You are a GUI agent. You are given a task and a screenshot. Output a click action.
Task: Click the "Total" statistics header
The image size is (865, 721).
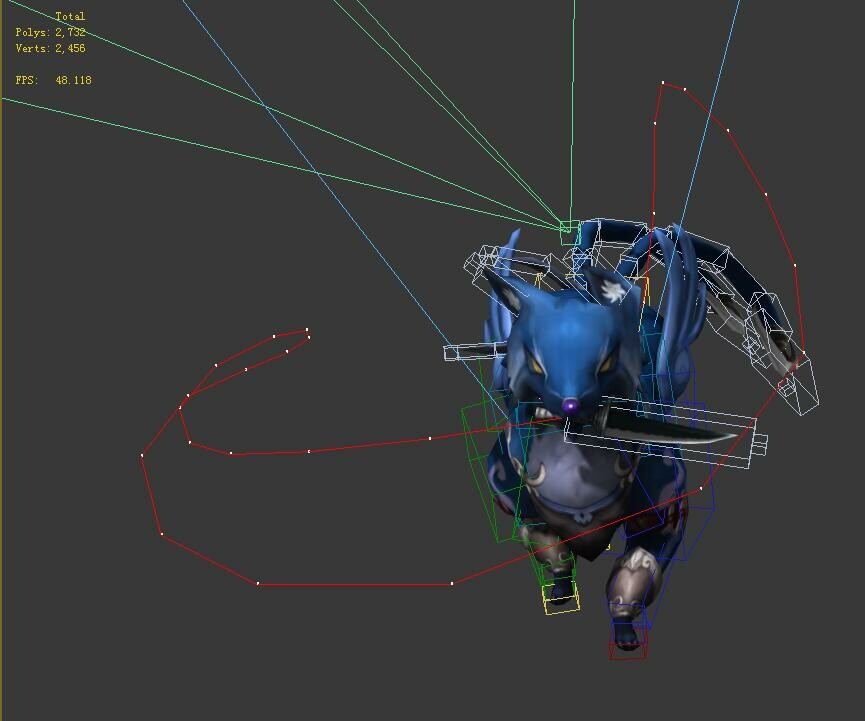[70, 17]
